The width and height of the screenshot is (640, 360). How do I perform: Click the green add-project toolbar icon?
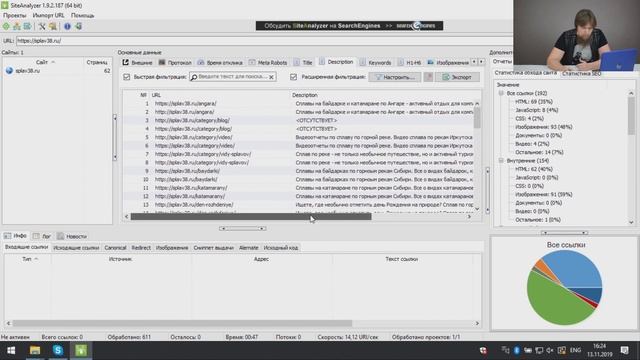pos(6,26)
